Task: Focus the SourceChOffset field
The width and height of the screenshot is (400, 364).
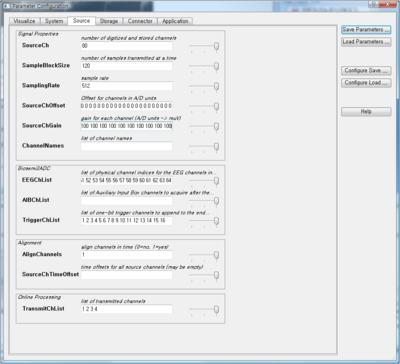Action: click(x=126, y=106)
